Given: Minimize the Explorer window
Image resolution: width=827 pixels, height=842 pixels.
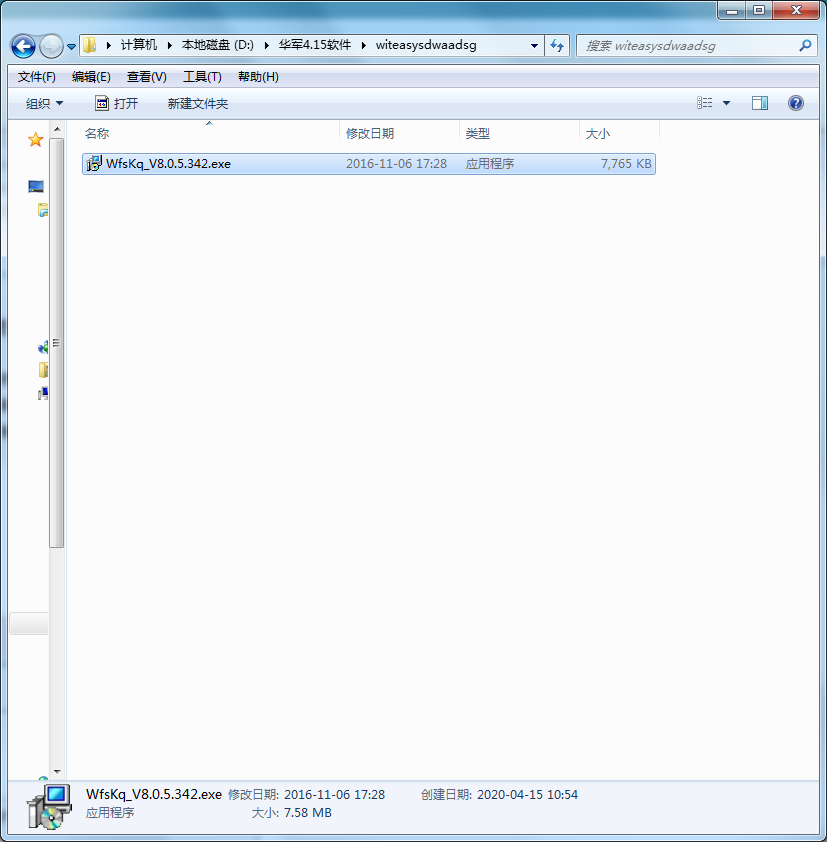Looking at the screenshot, I should (x=731, y=10).
